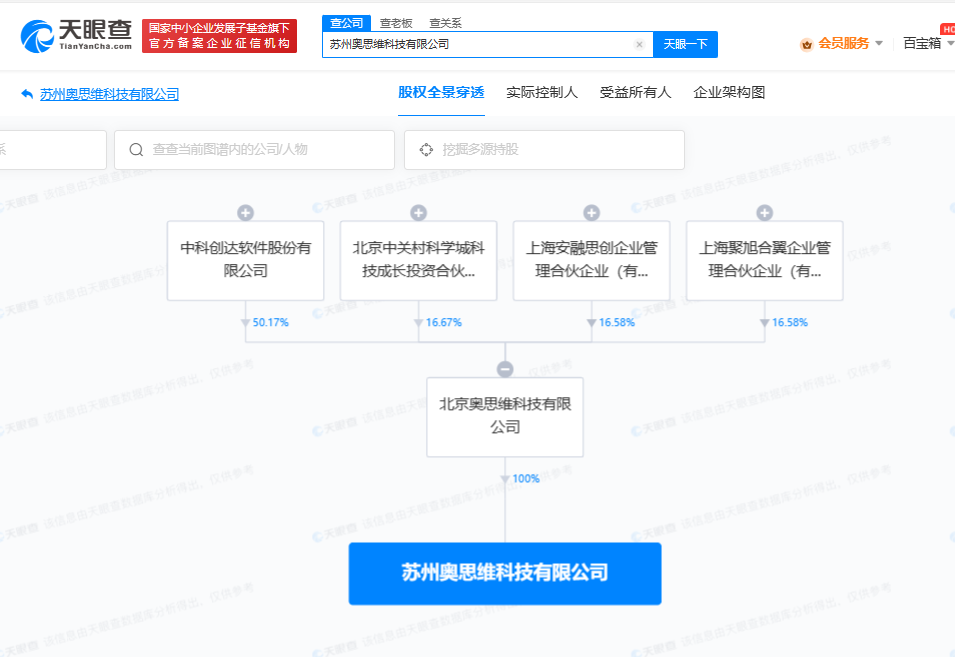Select the 受益所有人 tab
This screenshot has width=955, height=657.
tap(635, 93)
